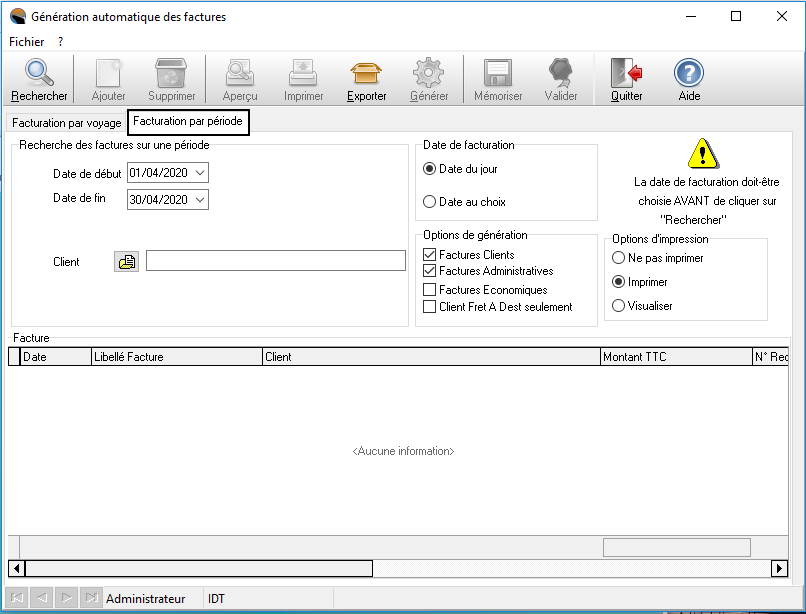Click the Libellé Facture column header
This screenshot has height=614, width=806.
(175, 357)
